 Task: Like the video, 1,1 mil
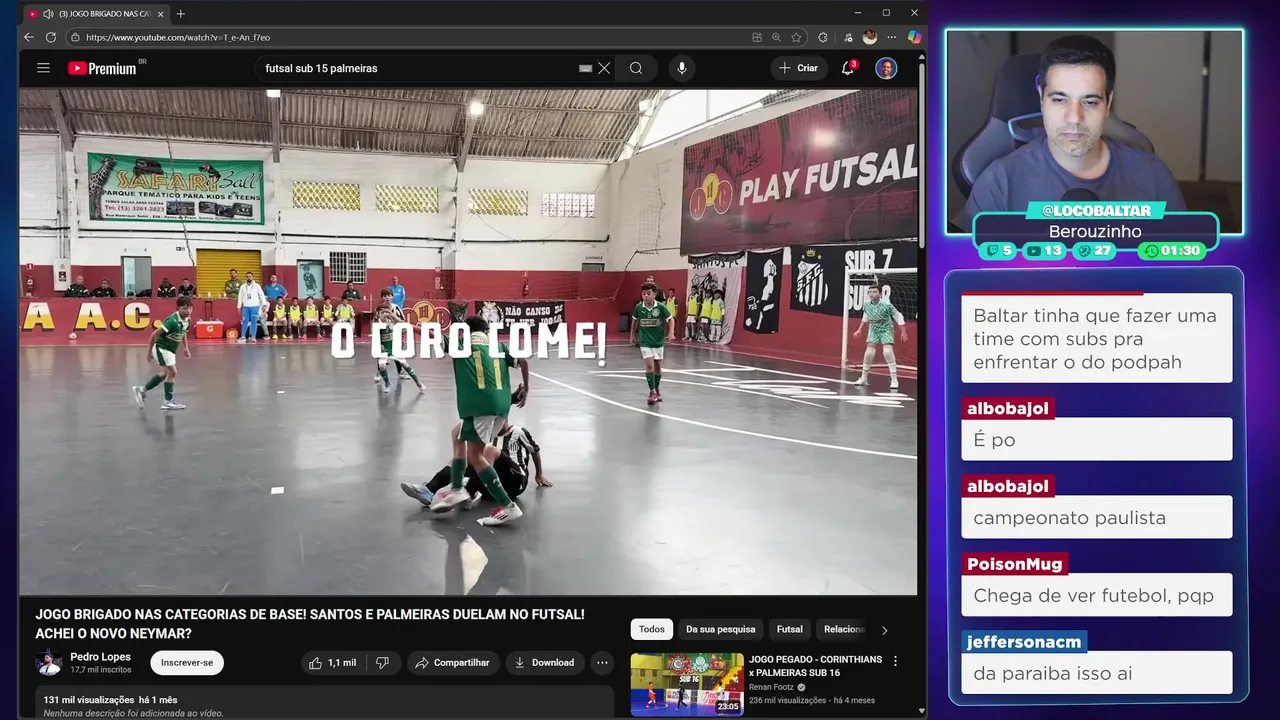pos(334,663)
